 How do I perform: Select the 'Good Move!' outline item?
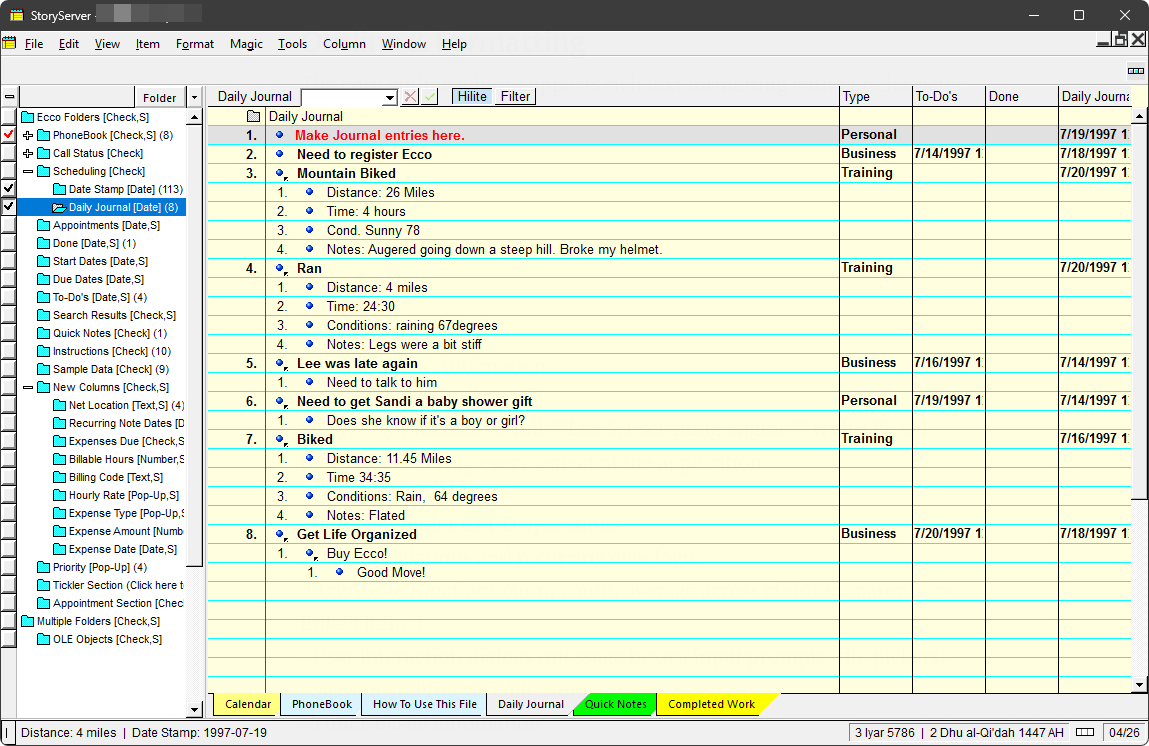point(391,573)
